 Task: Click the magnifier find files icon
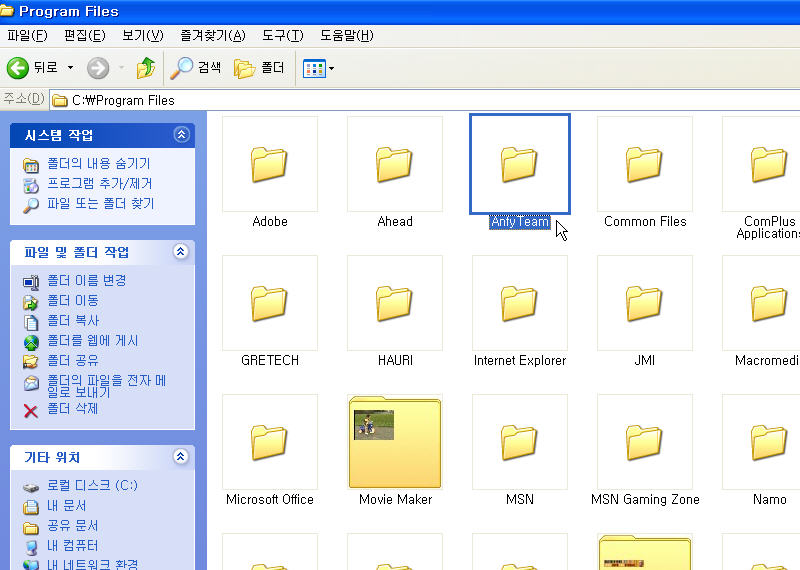(x=31, y=206)
